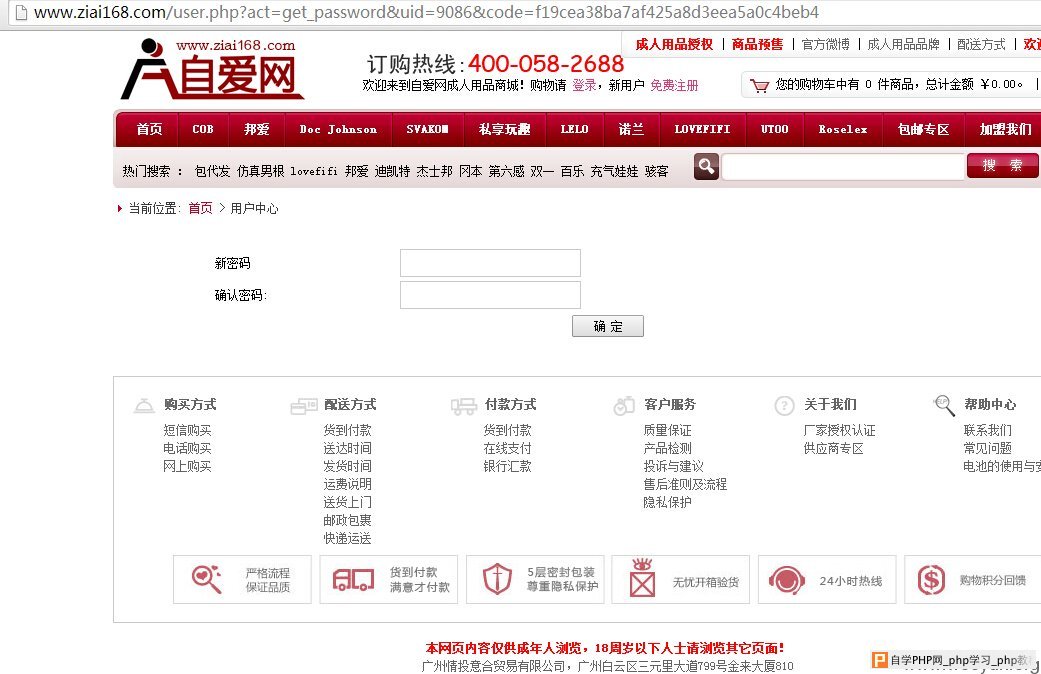This screenshot has height=674, width=1041.
Task: Click the 配送方式 top bar link
Action: pyautogui.click(x=981, y=44)
